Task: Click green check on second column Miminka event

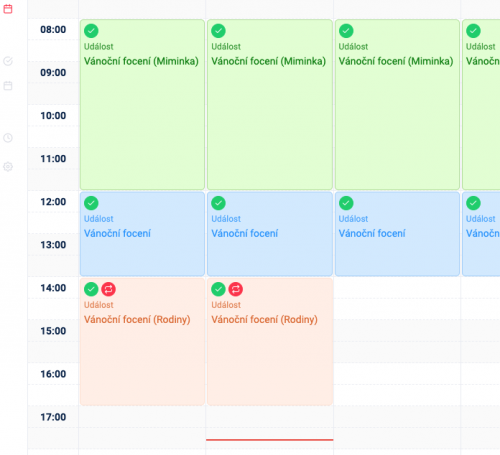Action: pyautogui.click(x=218, y=31)
